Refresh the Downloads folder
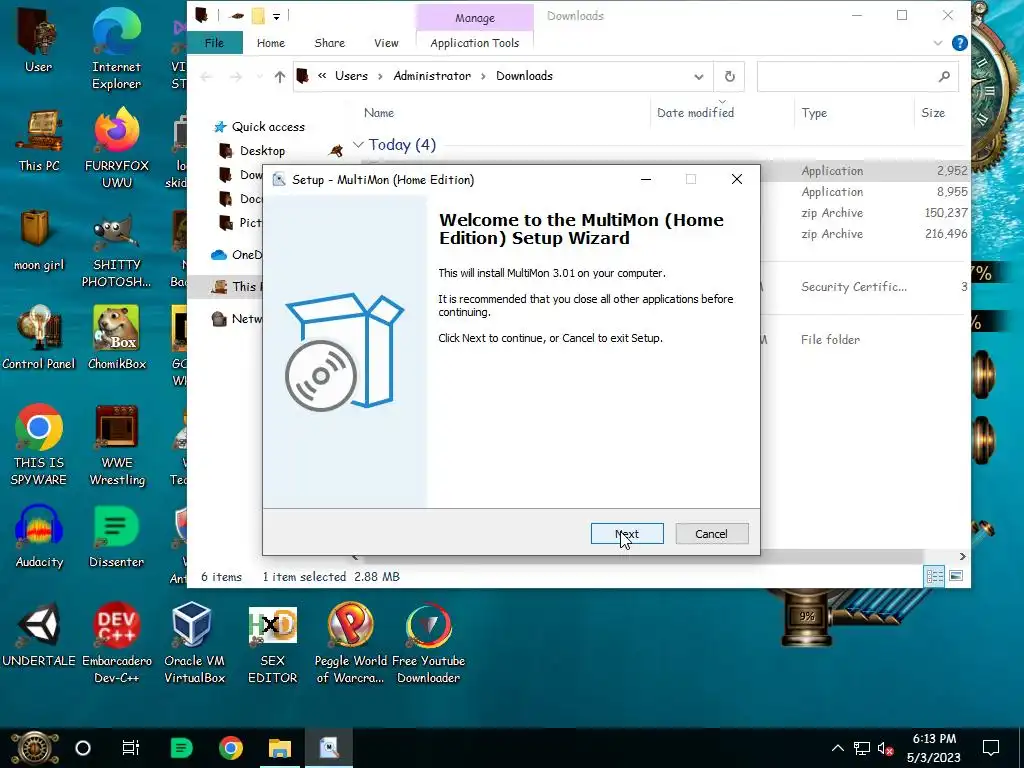The height and width of the screenshot is (768, 1024). click(729, 76)
